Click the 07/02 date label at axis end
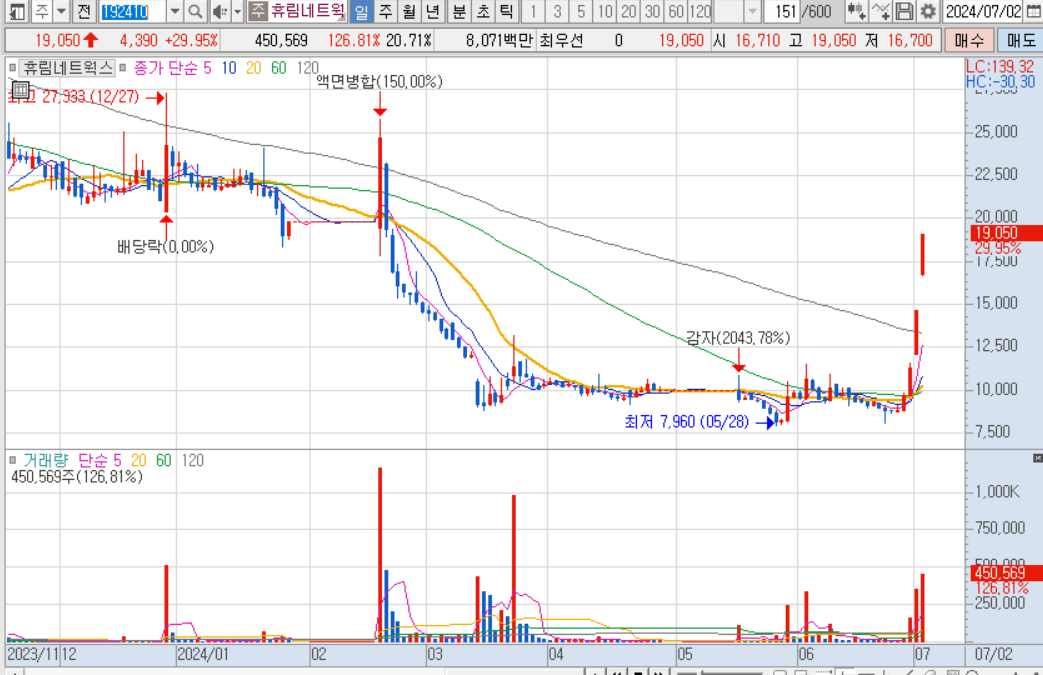The width and height of the screenshot is (1043, 675). coord(994,654)
